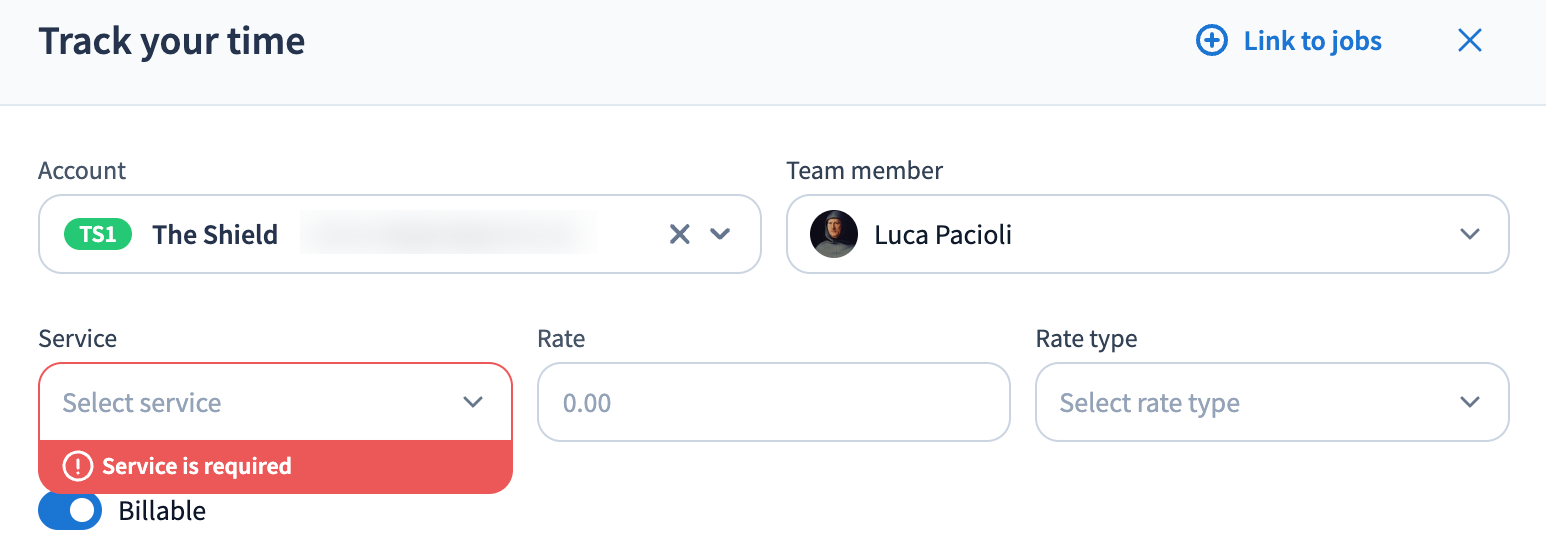The image size is (1546, 556).
Task: Open the Select rate type dropdown
Action: (x=1250, y=402)
